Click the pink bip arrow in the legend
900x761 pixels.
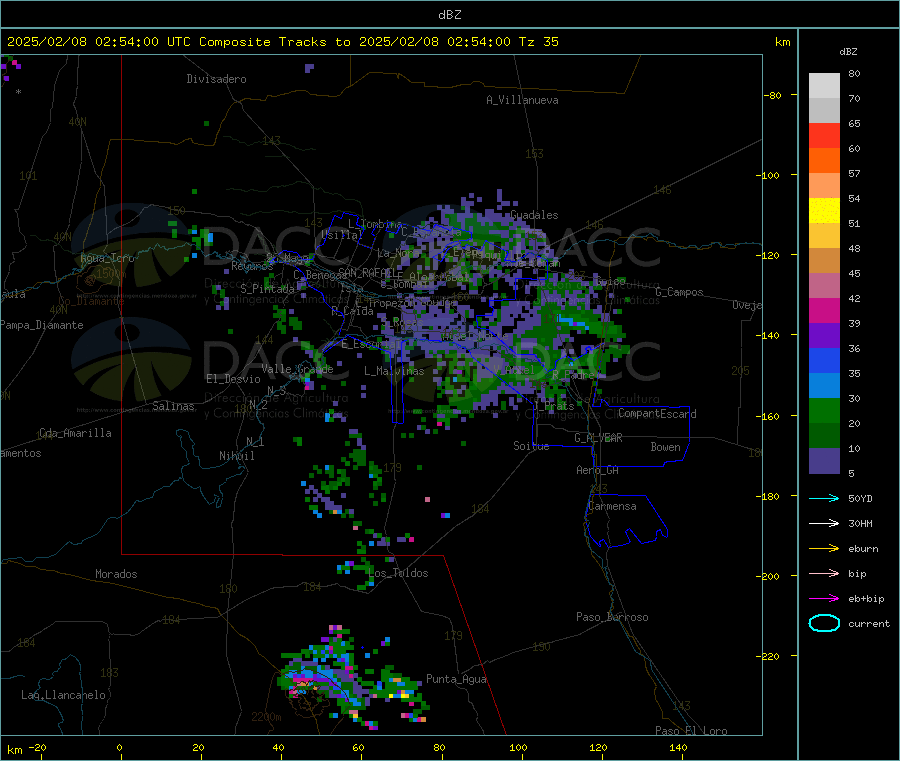(824, 573)
